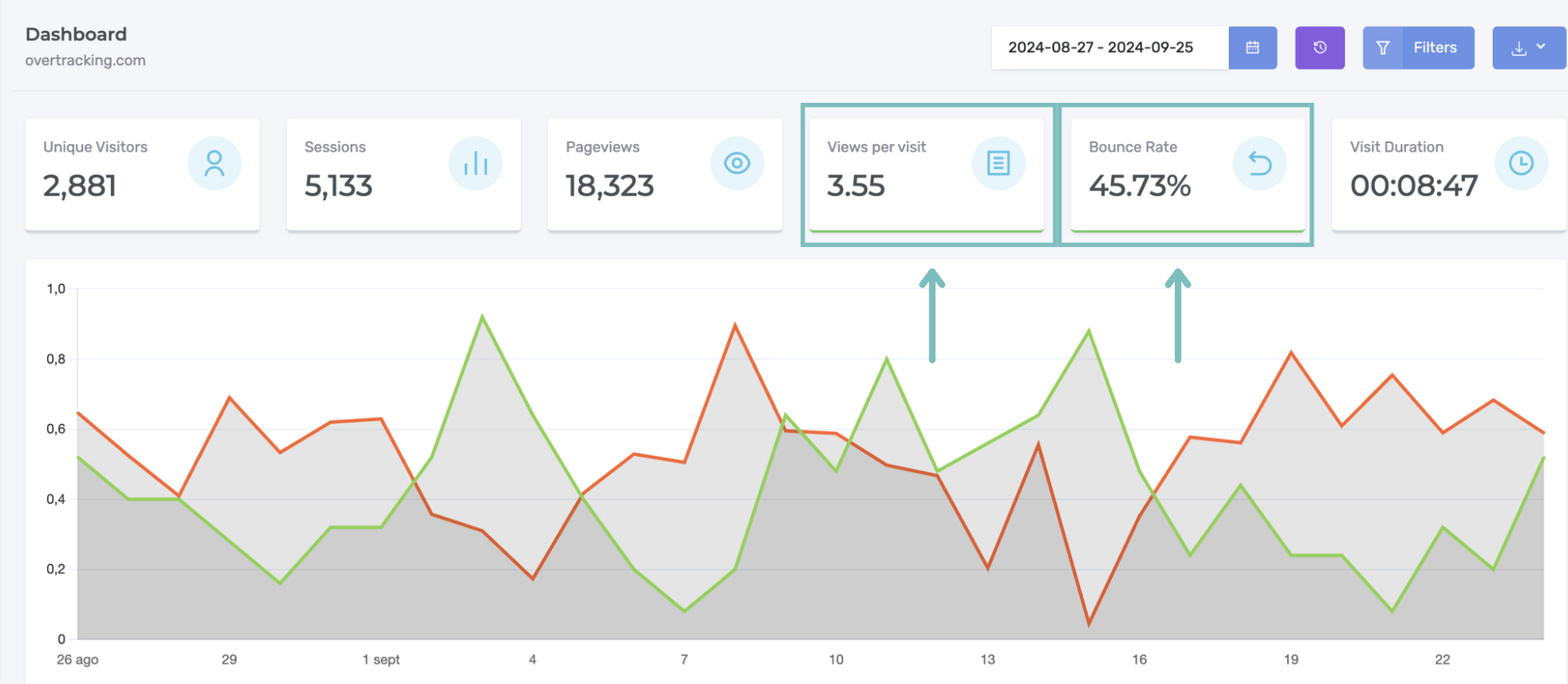Viewport: 1568px width, 684px height.
Task: Click the Unique Visitors value 2,881
Action: pyautogui.click(x=80, y=186)
